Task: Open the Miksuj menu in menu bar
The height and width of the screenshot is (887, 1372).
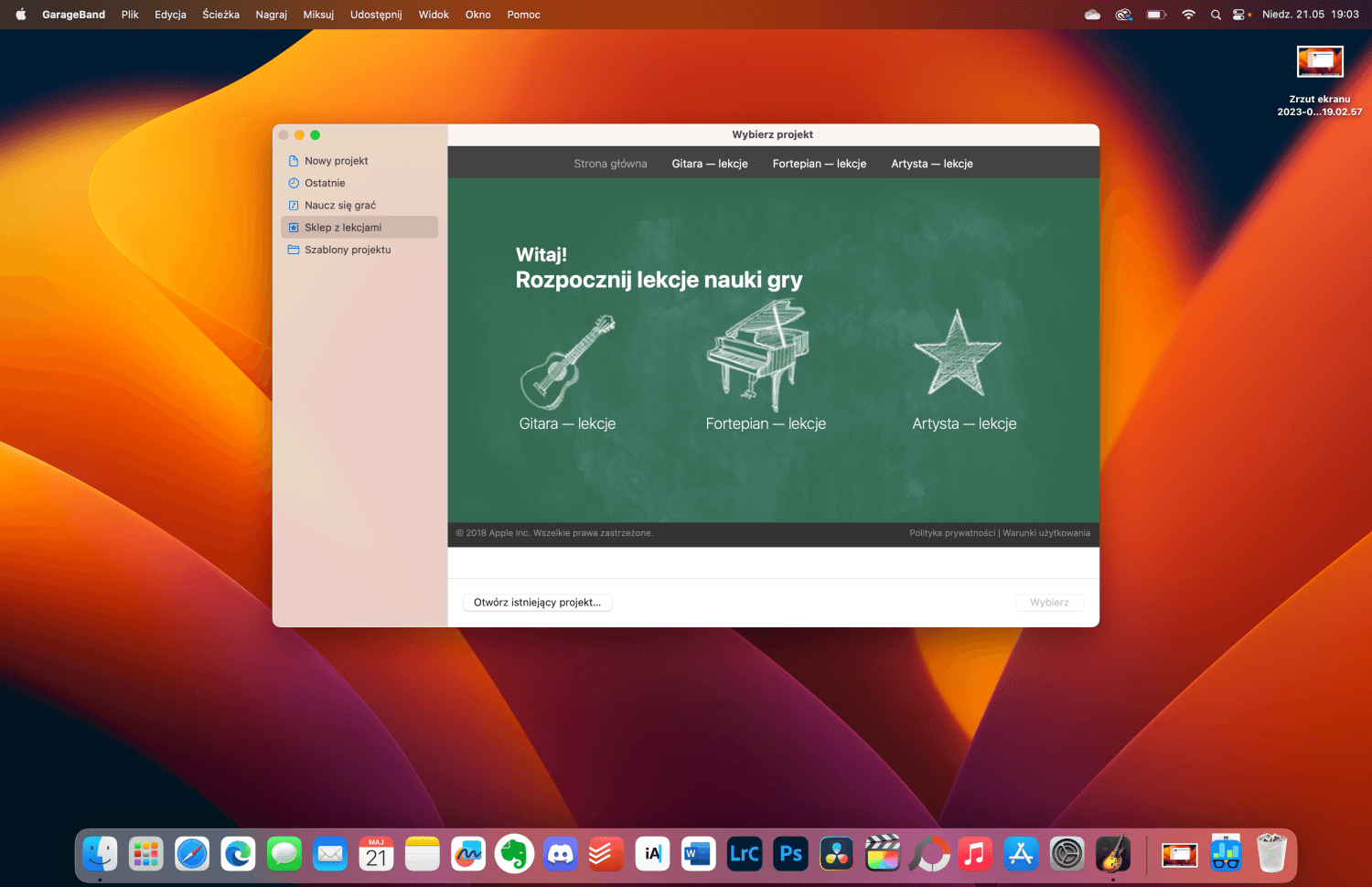Action: point(318,15)
